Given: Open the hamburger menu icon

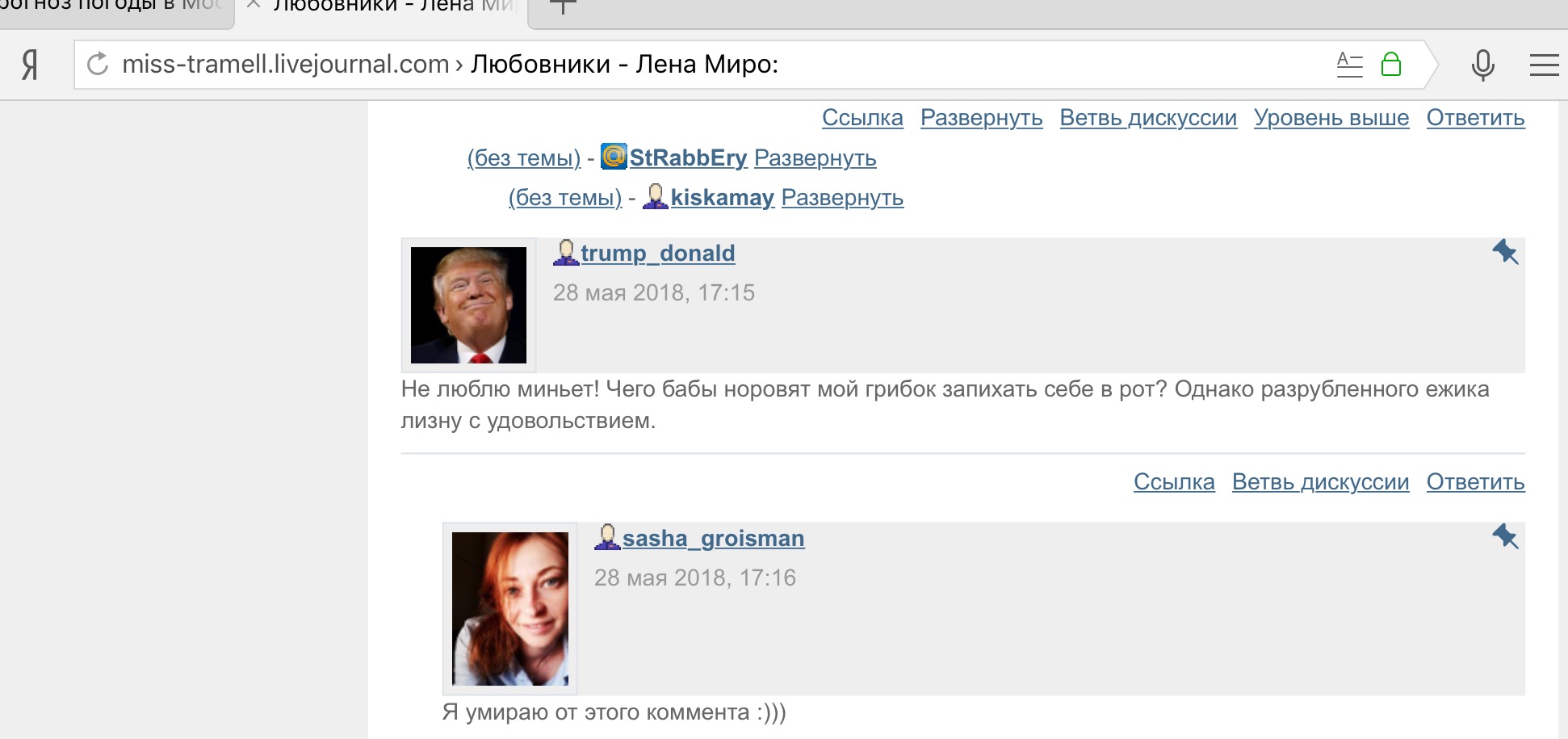Looking at the screenshot, I should pyautogui.click(x=1544, y=65).
